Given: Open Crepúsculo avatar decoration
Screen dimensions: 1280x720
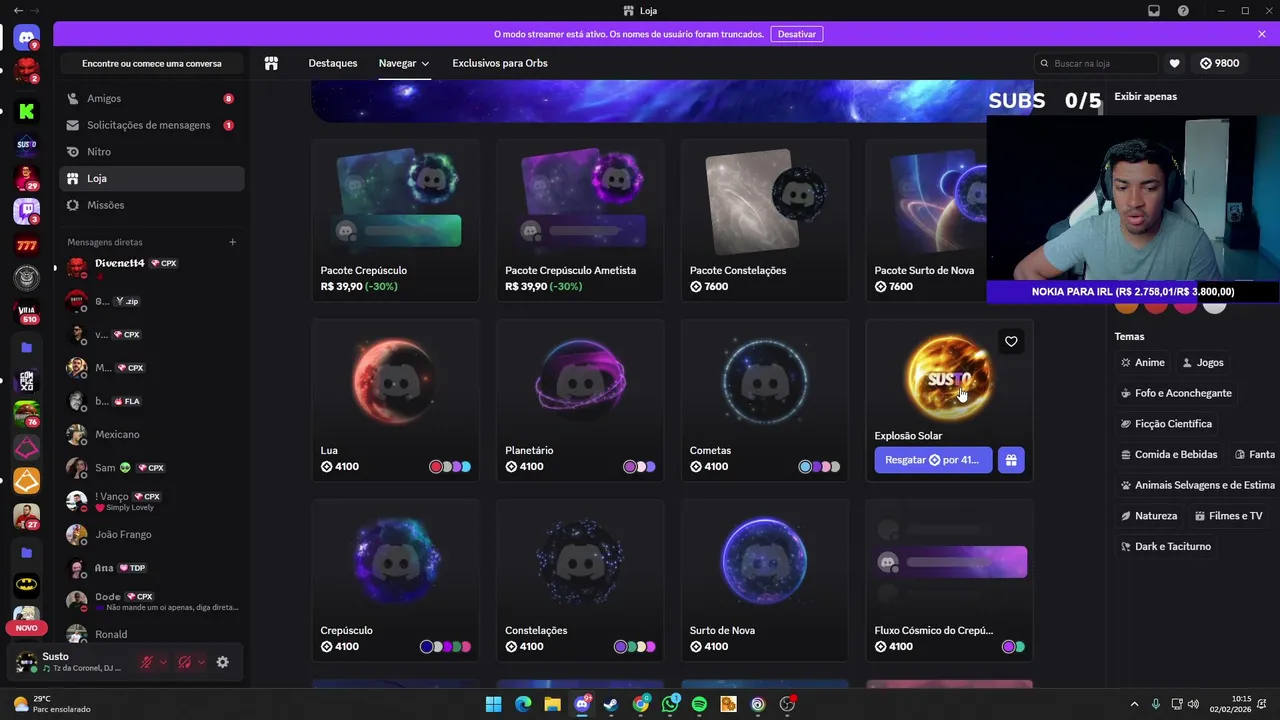Looking at the screenshot, I should pyautogui.click(x=395, y=580).
